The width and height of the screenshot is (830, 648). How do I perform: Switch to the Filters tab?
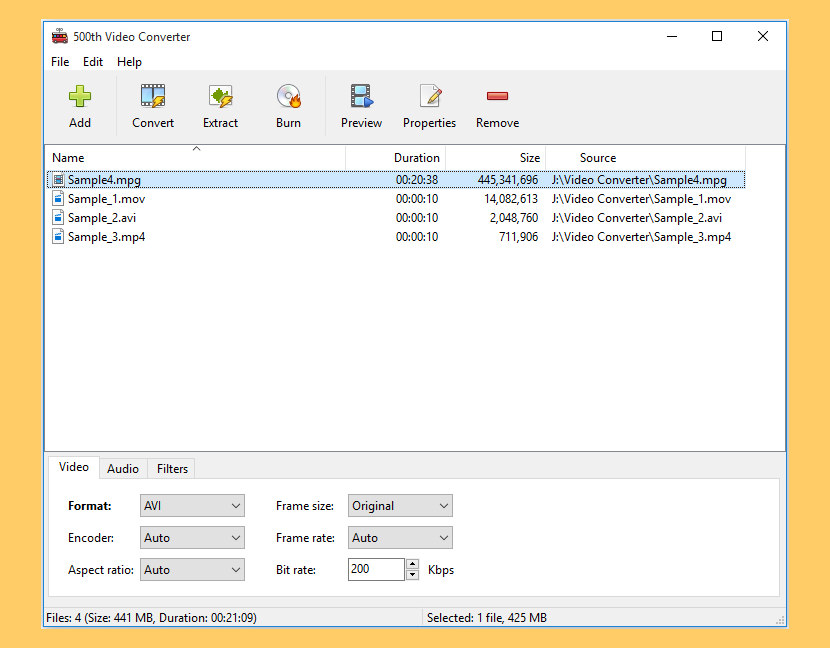tap(171, 468)
